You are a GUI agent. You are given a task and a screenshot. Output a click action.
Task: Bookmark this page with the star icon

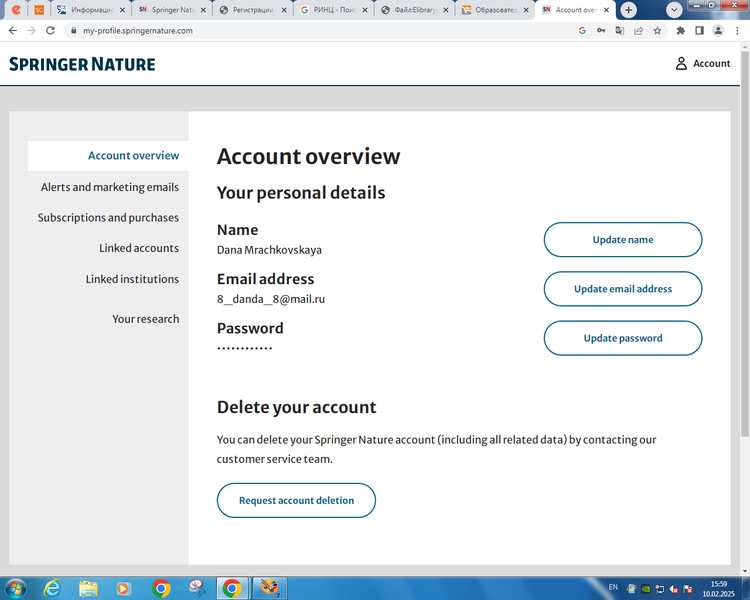pyautogui.click(x=657, y=31)
